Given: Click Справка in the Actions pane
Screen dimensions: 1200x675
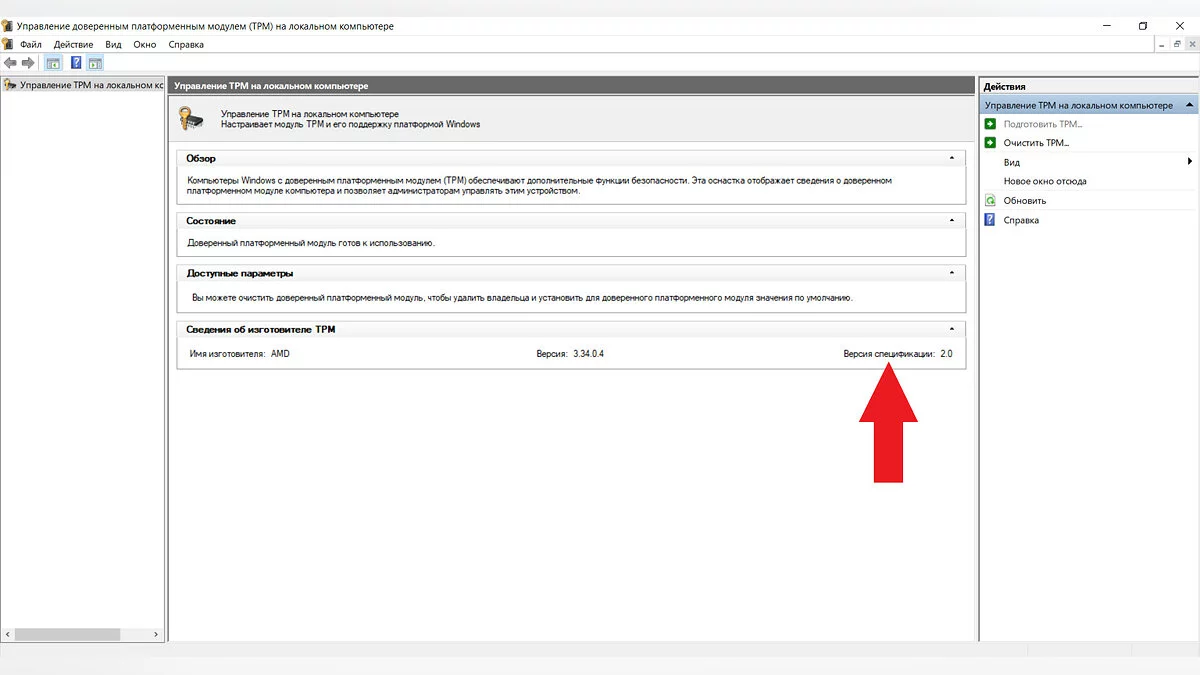Looking at the screenshot, I should coord(1021,220).
